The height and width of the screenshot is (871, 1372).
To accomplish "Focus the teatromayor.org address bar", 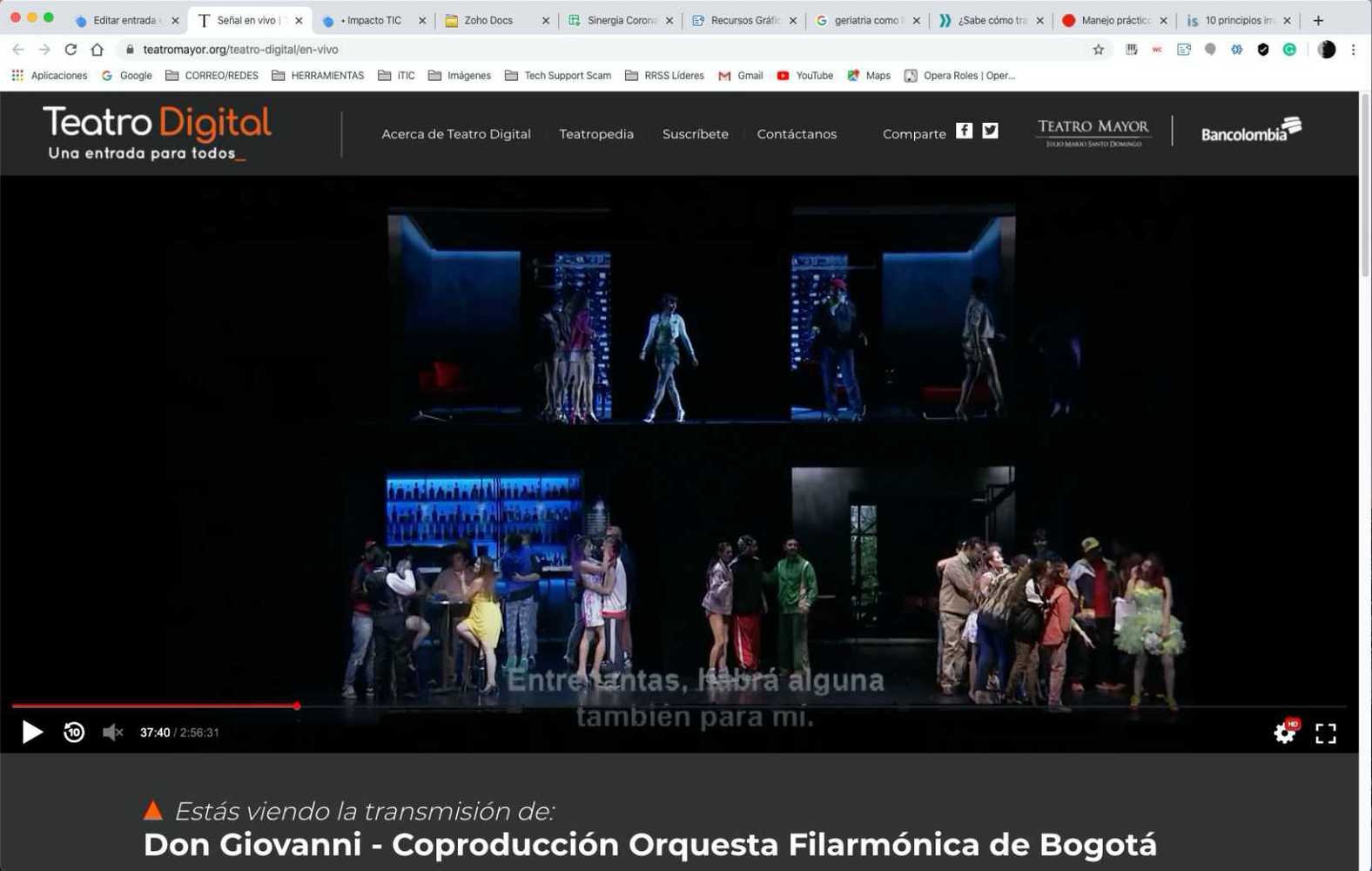I will [609, 50].
